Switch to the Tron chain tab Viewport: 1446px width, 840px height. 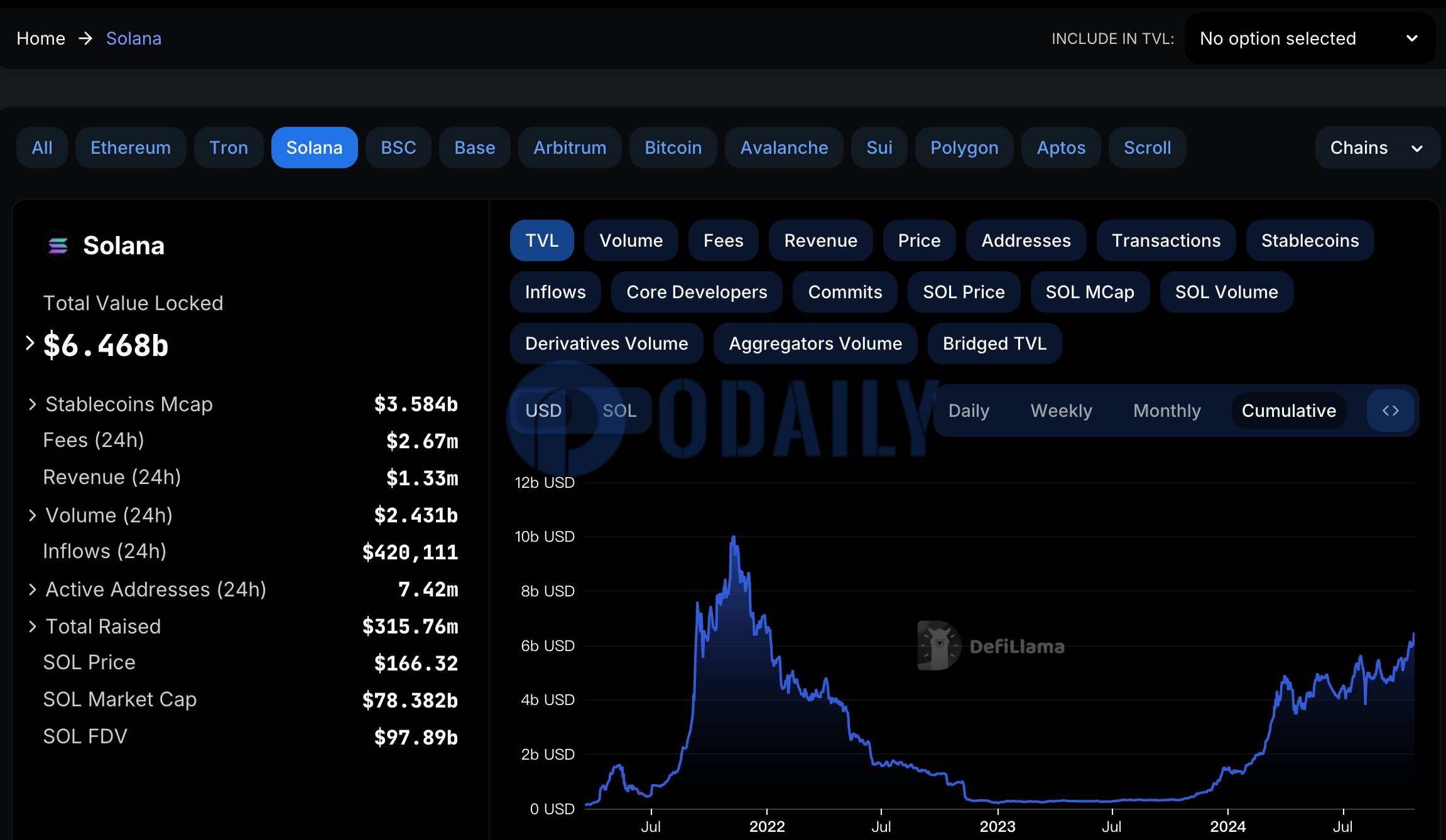(229, 148)
